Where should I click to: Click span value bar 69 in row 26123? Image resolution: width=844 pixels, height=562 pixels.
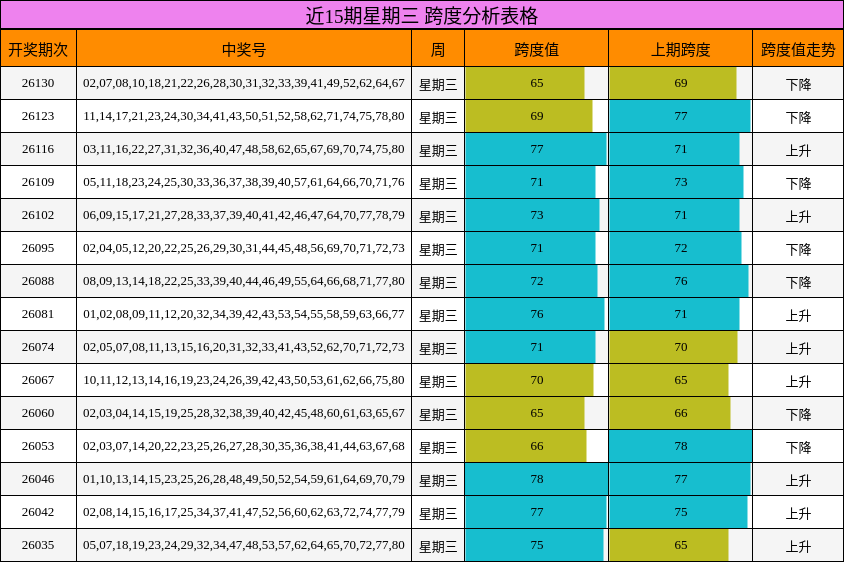529,116
